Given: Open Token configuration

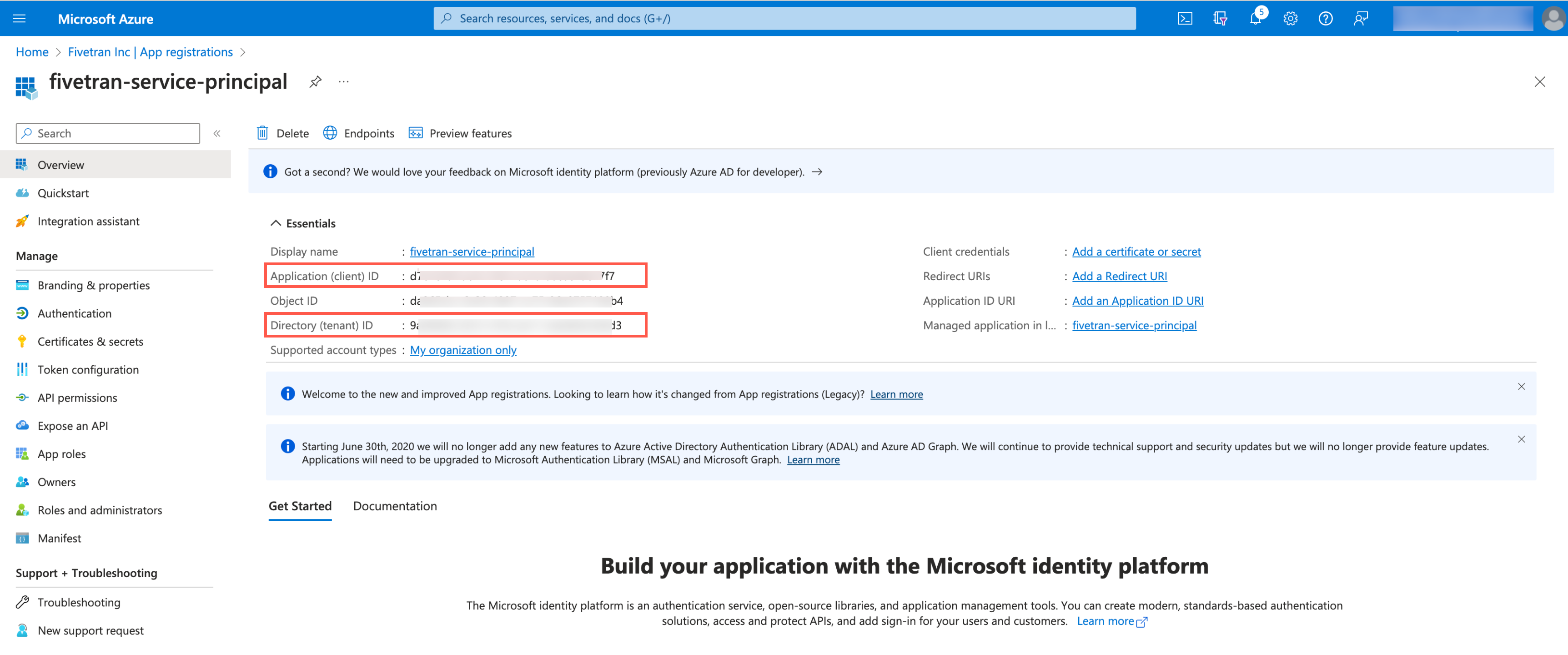Looking at the screenshot, I should (x=116, y=369).
